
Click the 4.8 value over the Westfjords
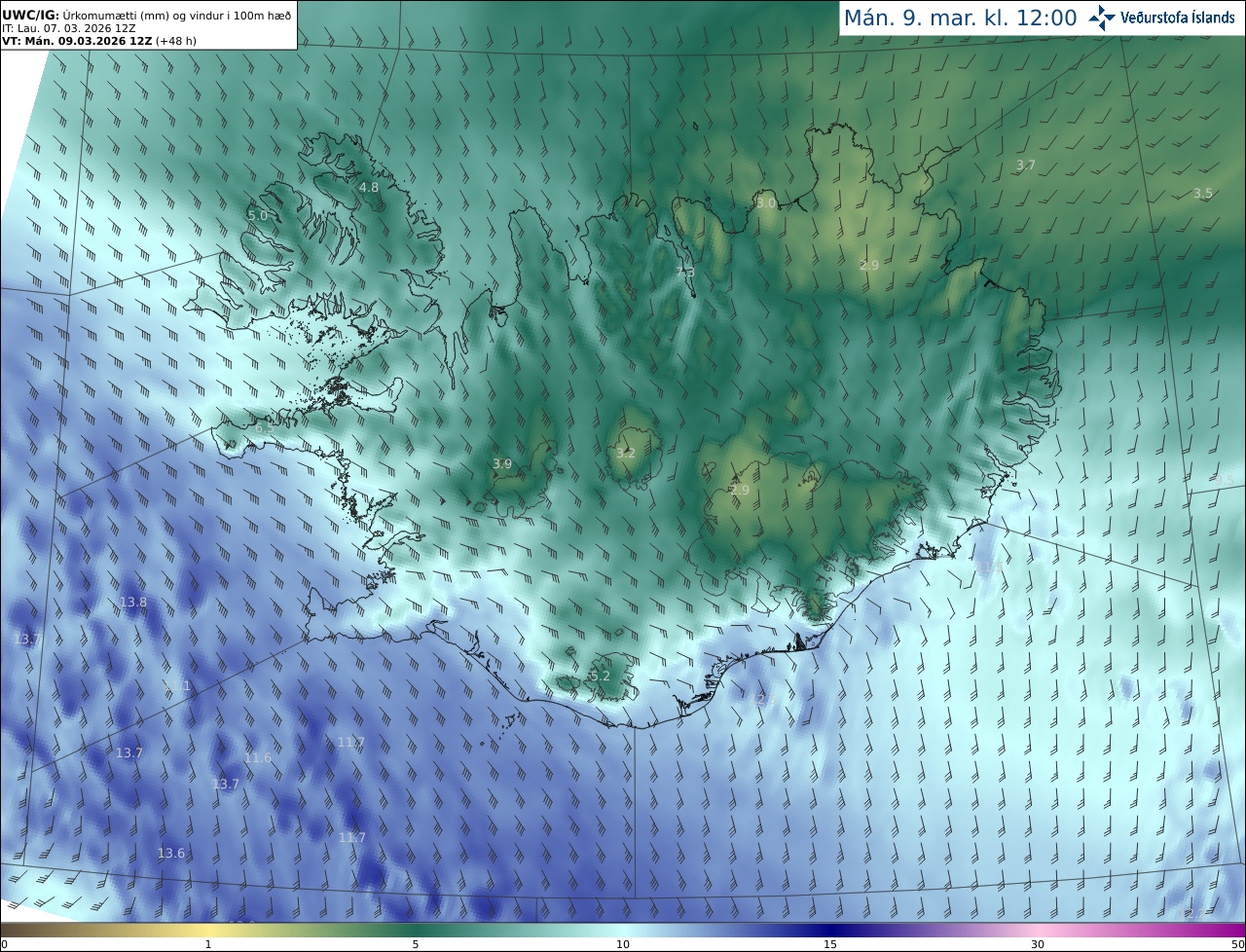(x=369, y=187)
